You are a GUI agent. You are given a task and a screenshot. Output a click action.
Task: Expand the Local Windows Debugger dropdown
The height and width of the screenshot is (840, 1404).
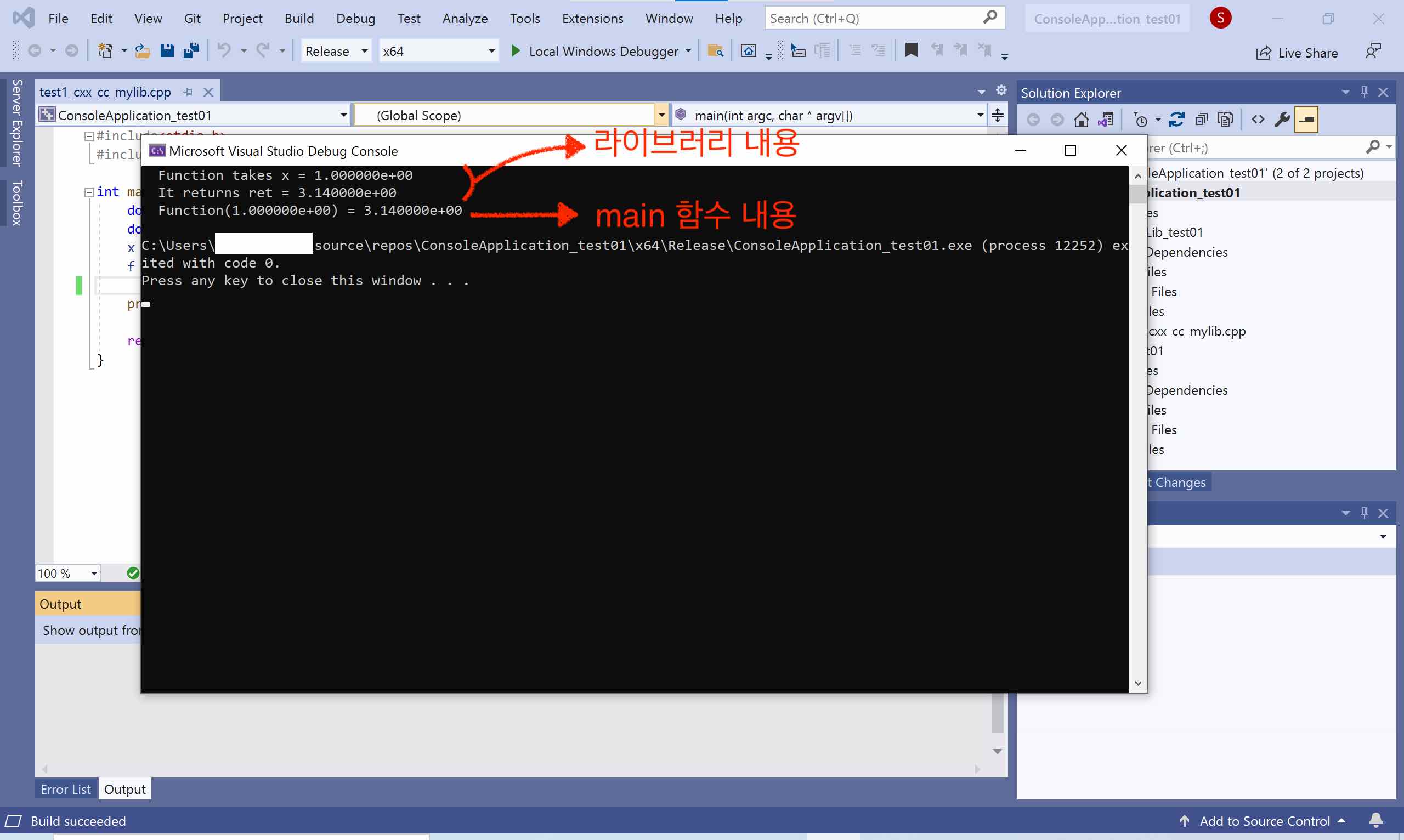(690, 51)
